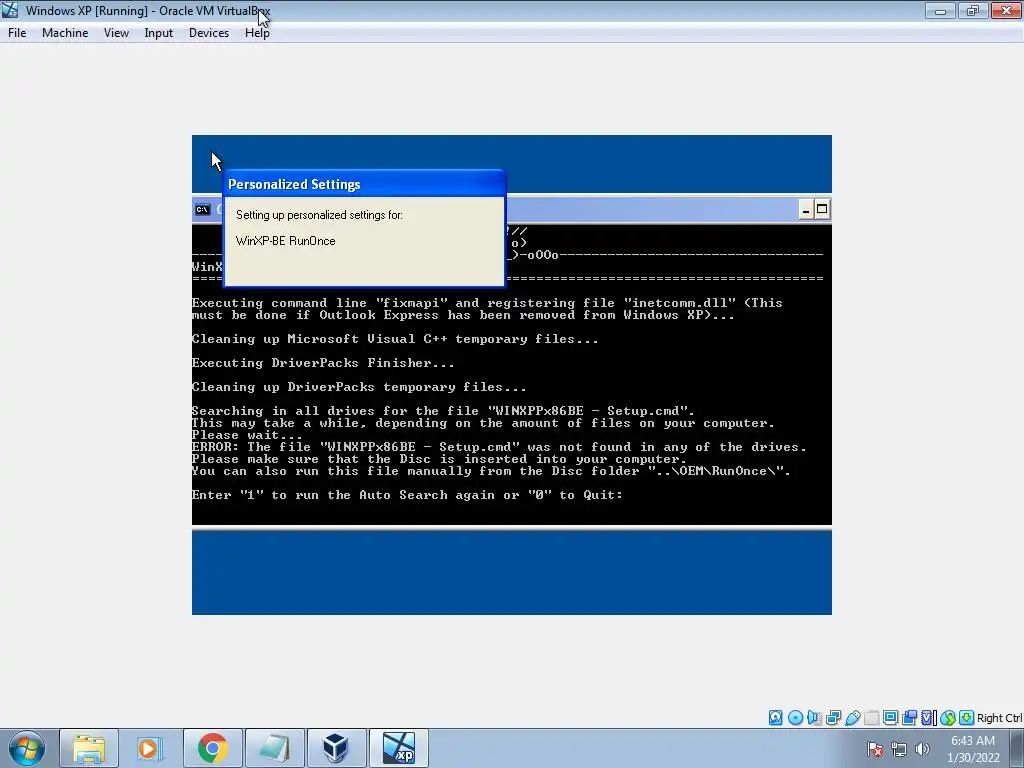Click the network adapters indicator icon
Viewport: 1024px width, 768px height.
(x=833, y=718)
